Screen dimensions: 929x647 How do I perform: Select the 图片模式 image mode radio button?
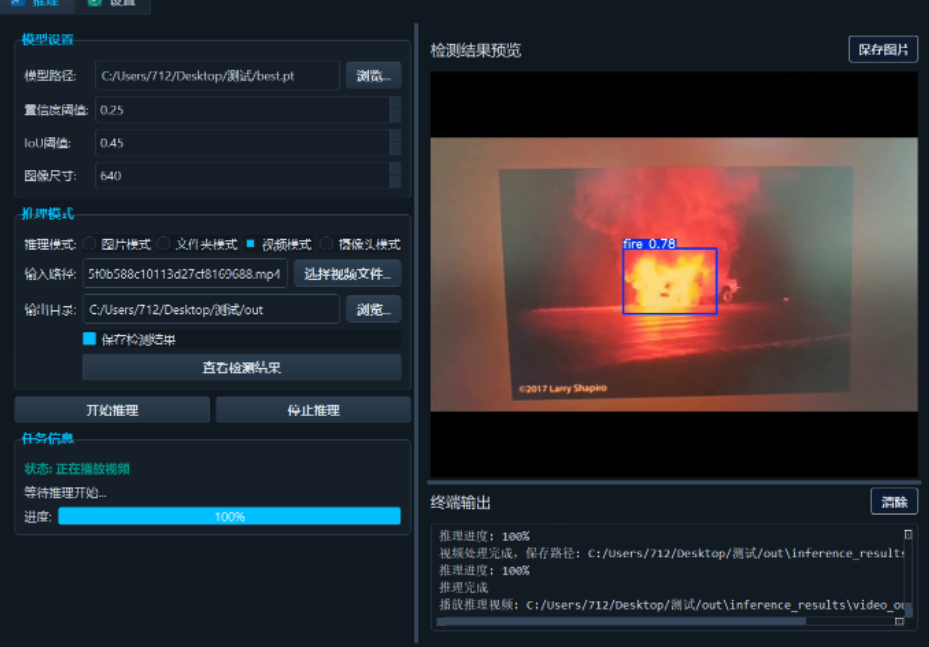88,243
